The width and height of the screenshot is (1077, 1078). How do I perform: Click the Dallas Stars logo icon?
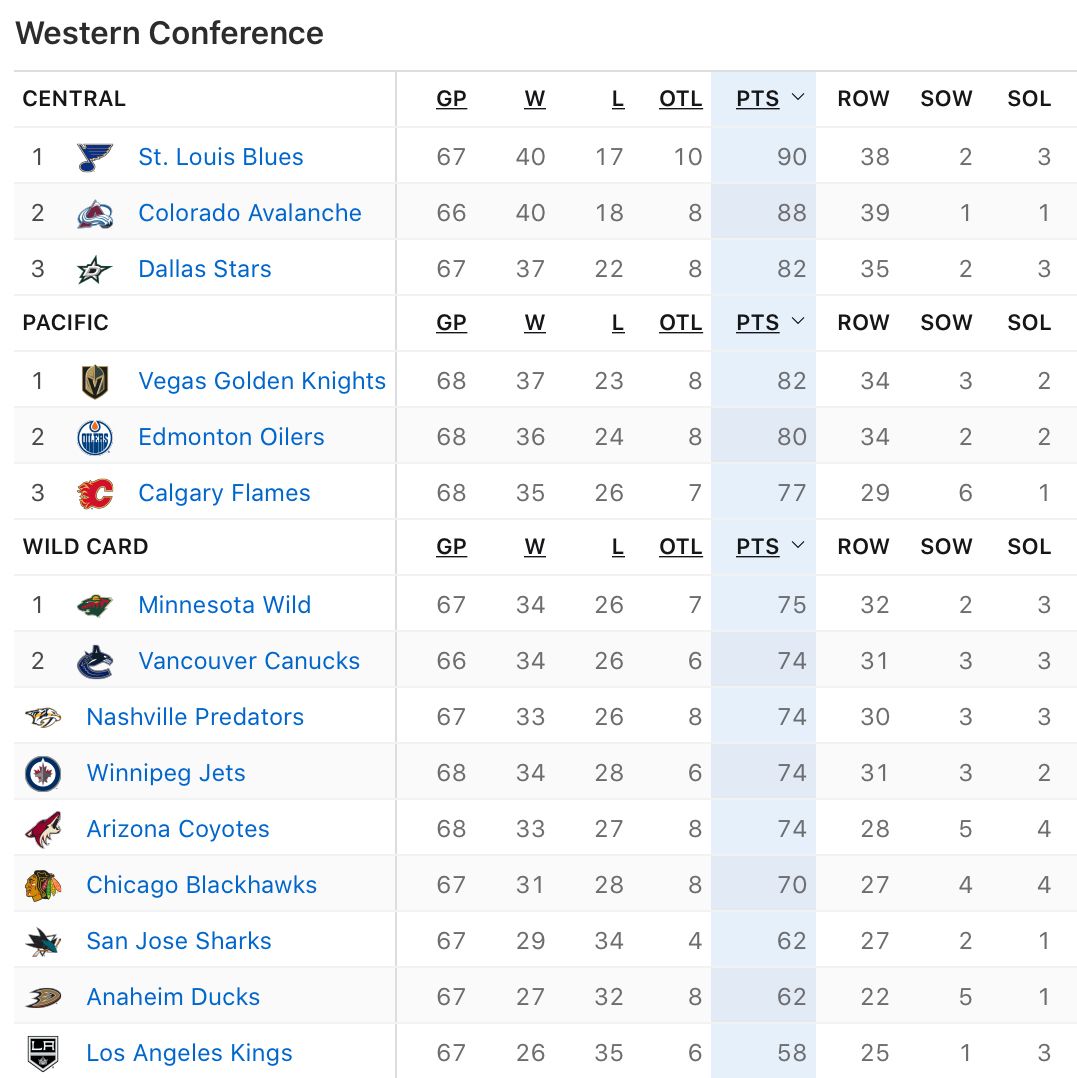coord(95,269)
